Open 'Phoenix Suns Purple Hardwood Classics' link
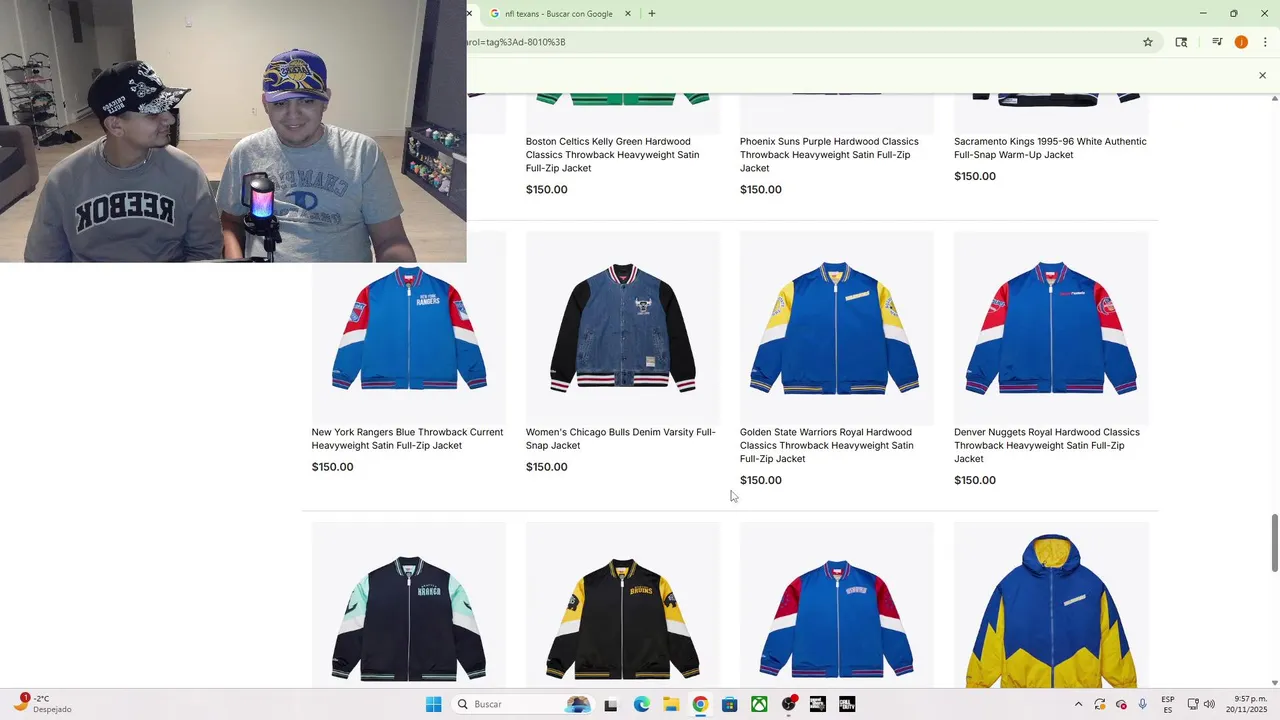Image resolution: width=1280 pixels, height=720 pixels. point(829,155)
